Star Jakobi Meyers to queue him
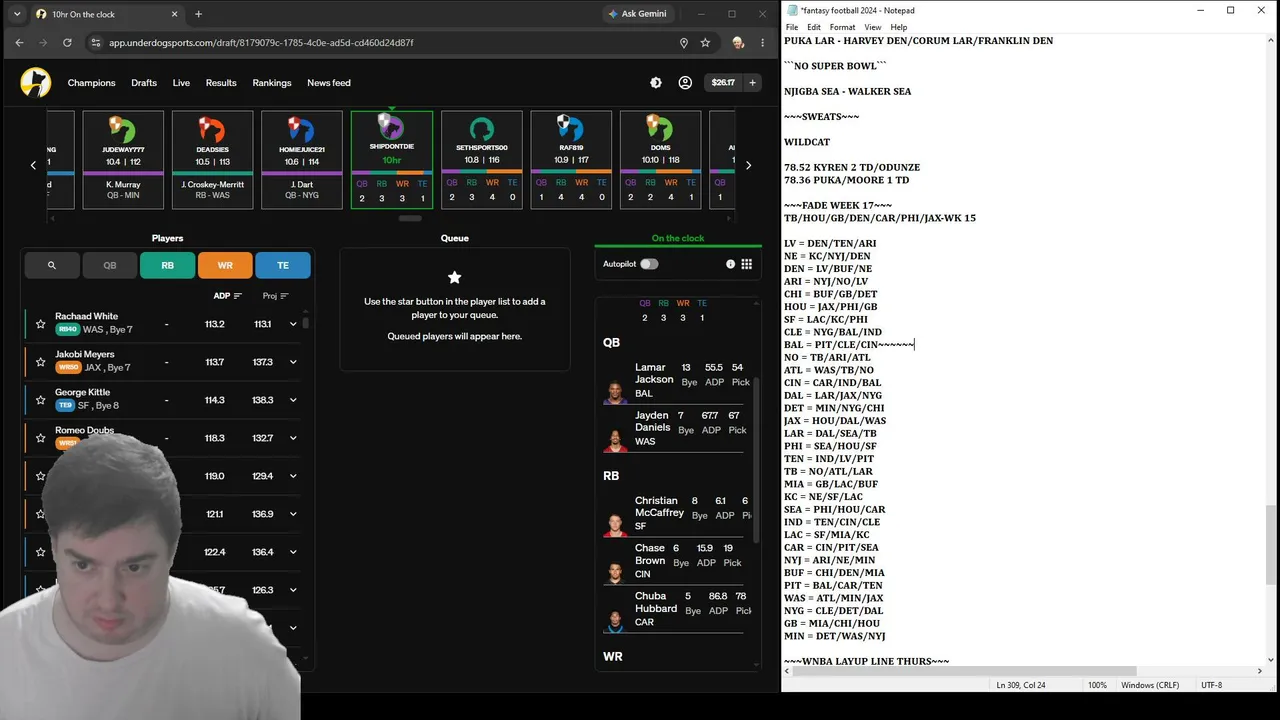Image resolution: width=1280 pixels, height=720 pixels. [40, 362]
